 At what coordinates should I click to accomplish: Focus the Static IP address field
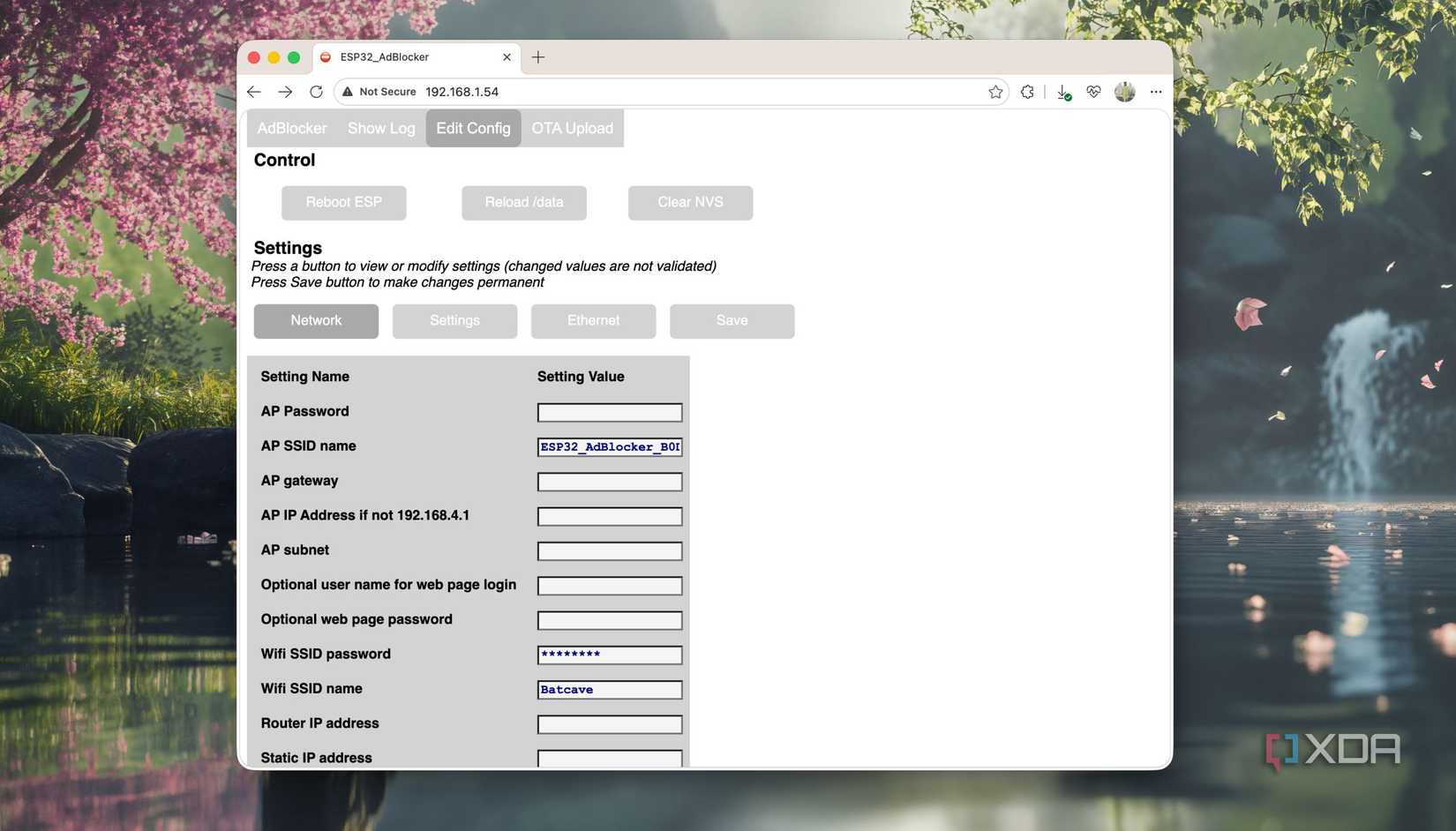click(610, 759)
